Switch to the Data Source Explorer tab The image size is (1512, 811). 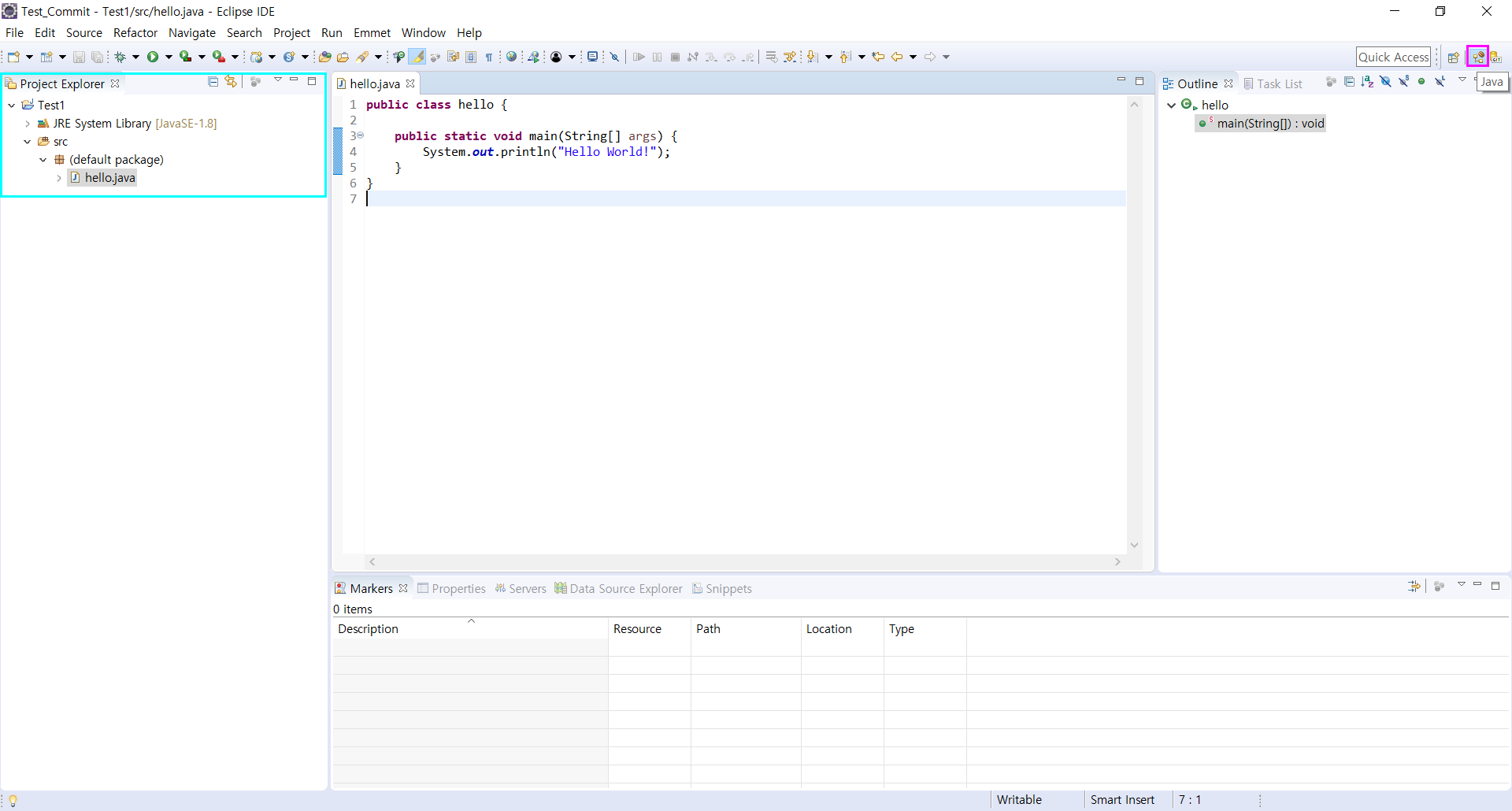point(619,589)
